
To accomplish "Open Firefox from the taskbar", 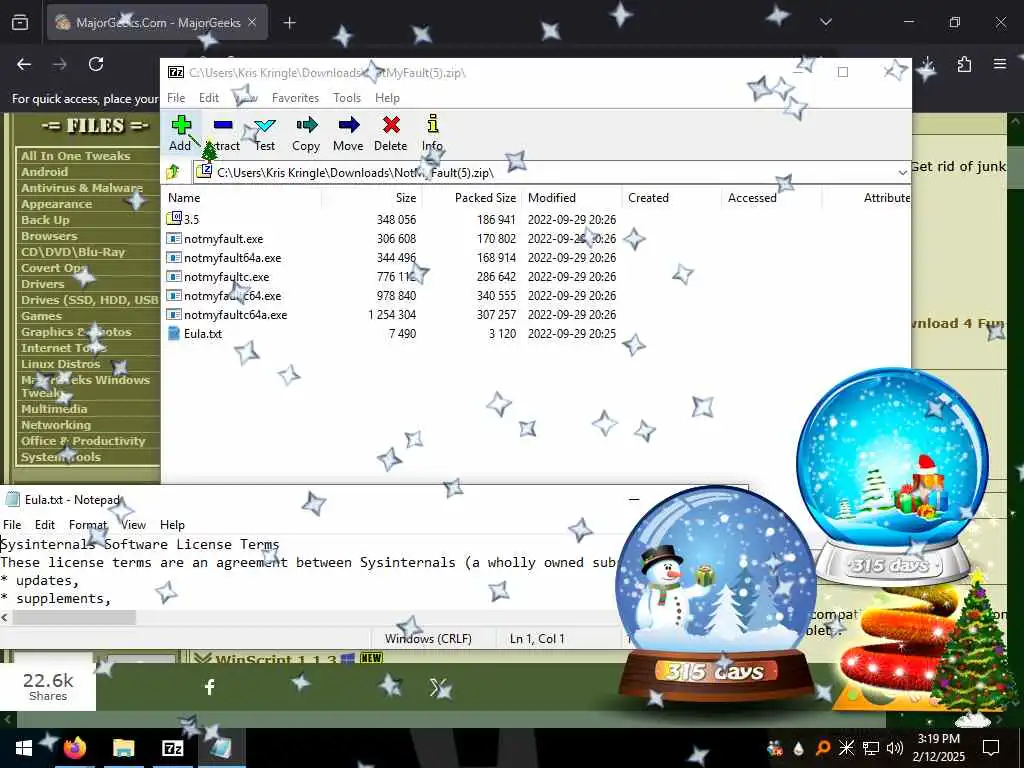I will (75, 748).
